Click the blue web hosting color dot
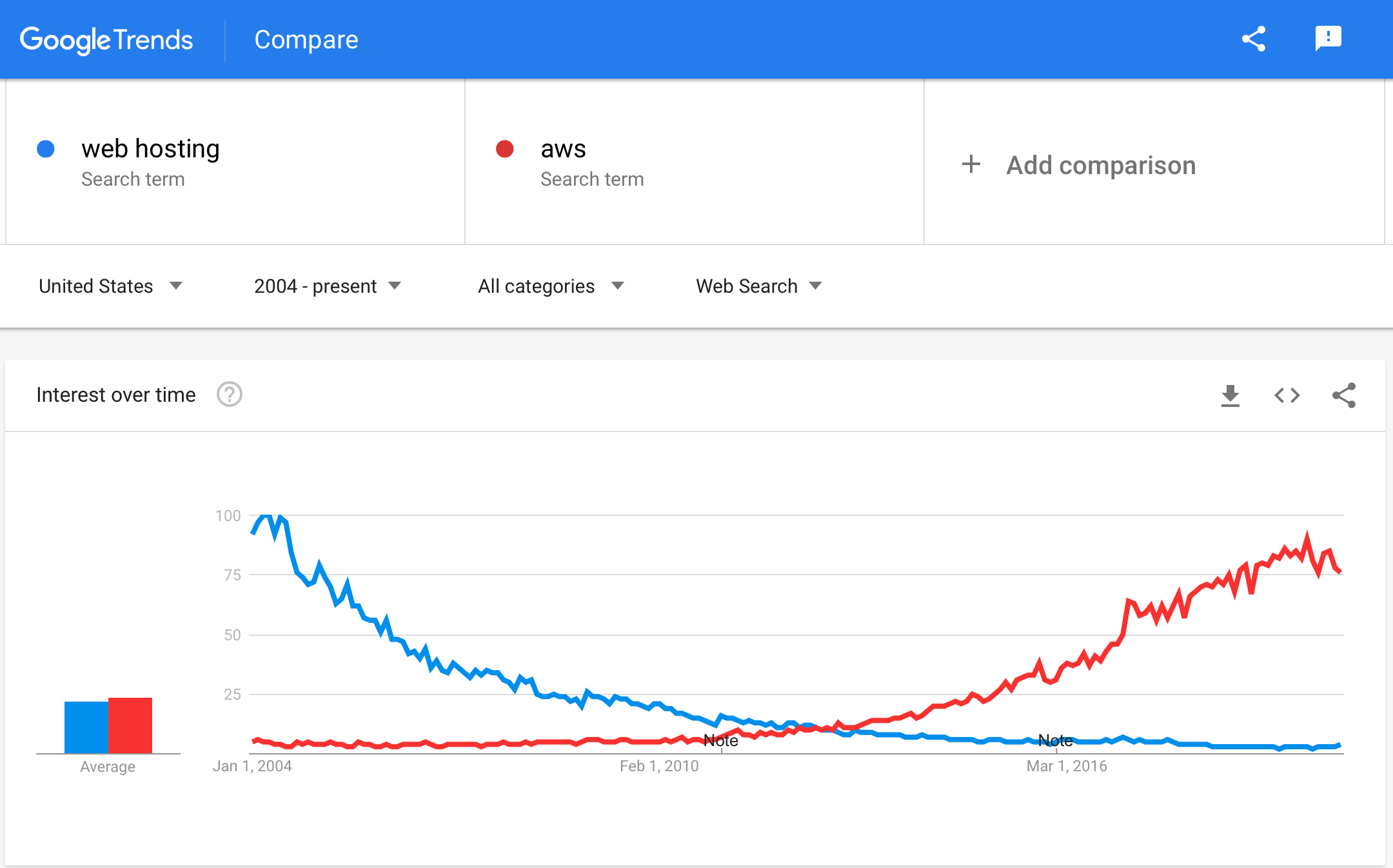 tap(46, 149)
